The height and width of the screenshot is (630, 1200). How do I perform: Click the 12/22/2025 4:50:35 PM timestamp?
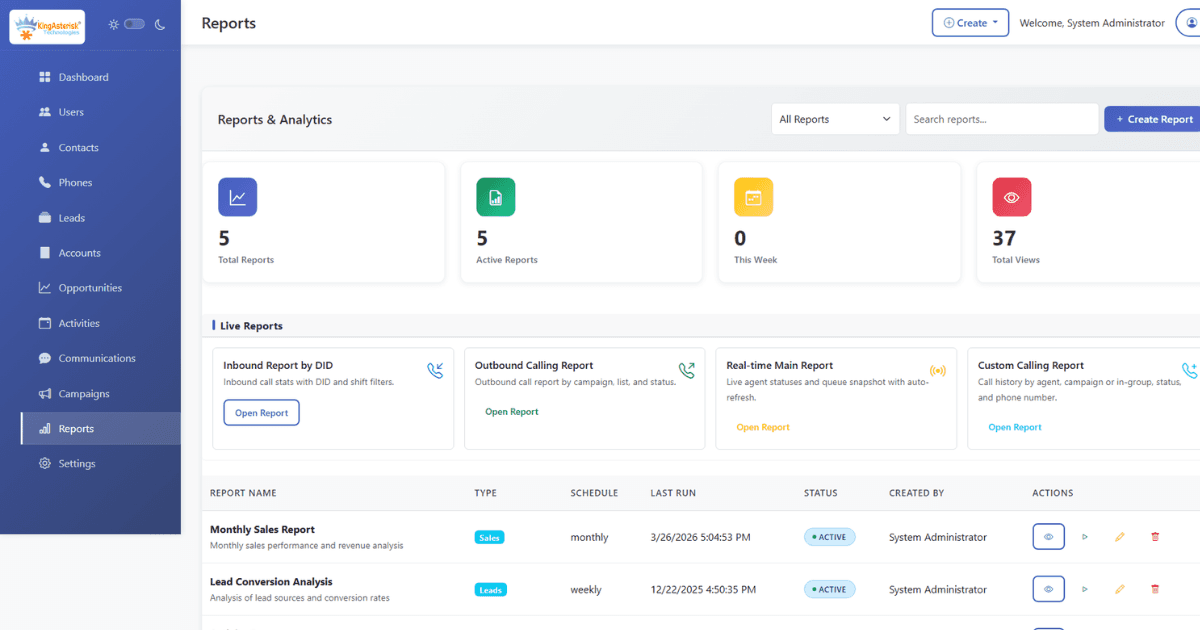[703, 590]
